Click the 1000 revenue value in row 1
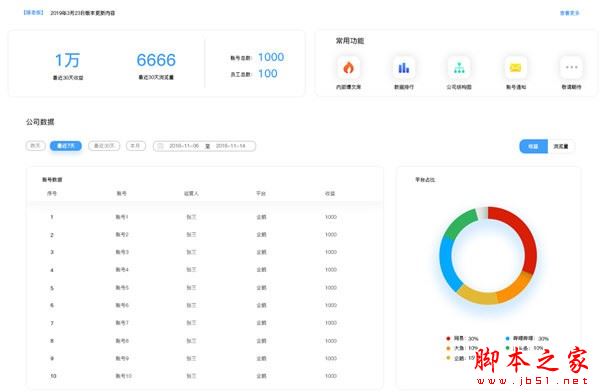The height and width of the screenshot is (392, 600). [x=331, y=217]
